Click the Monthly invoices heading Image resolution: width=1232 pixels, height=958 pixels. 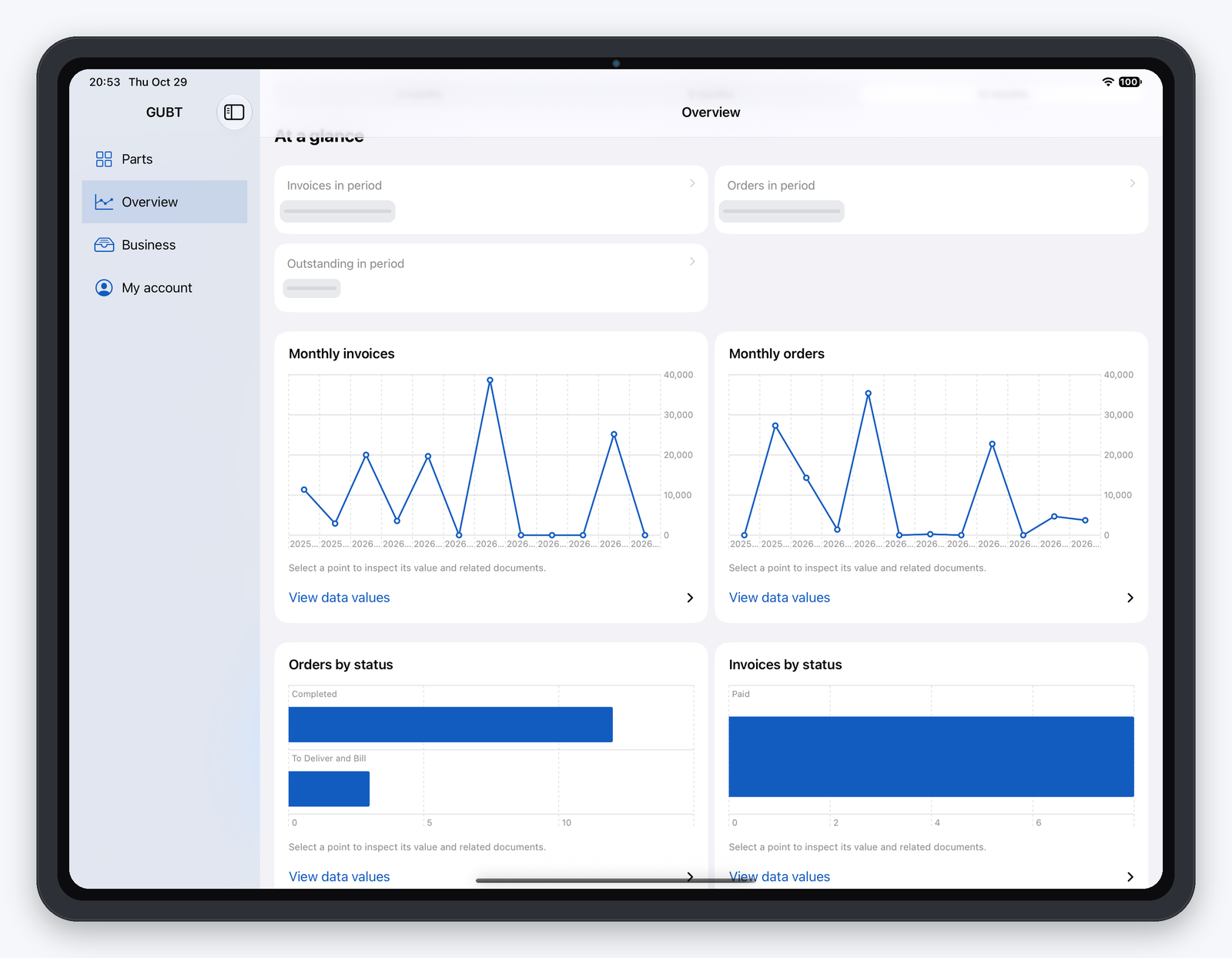(342, 353)
